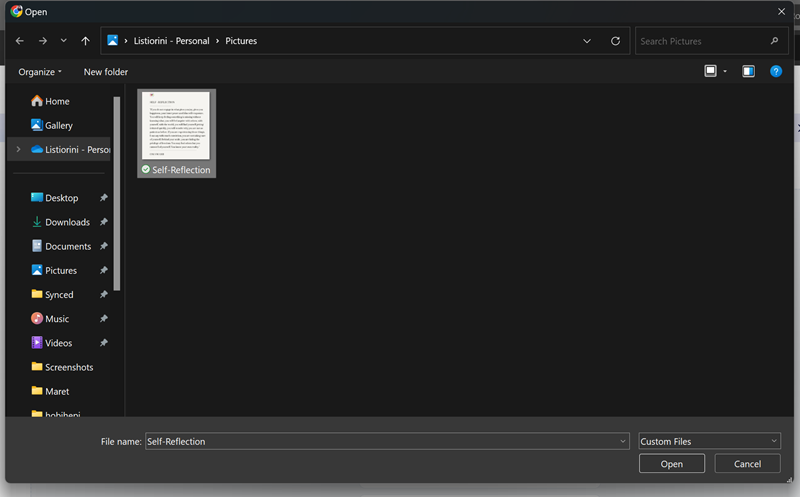Expand the address bar history dropdown
The width and height of the screenshot is (800, 497).
click(587, 41)
